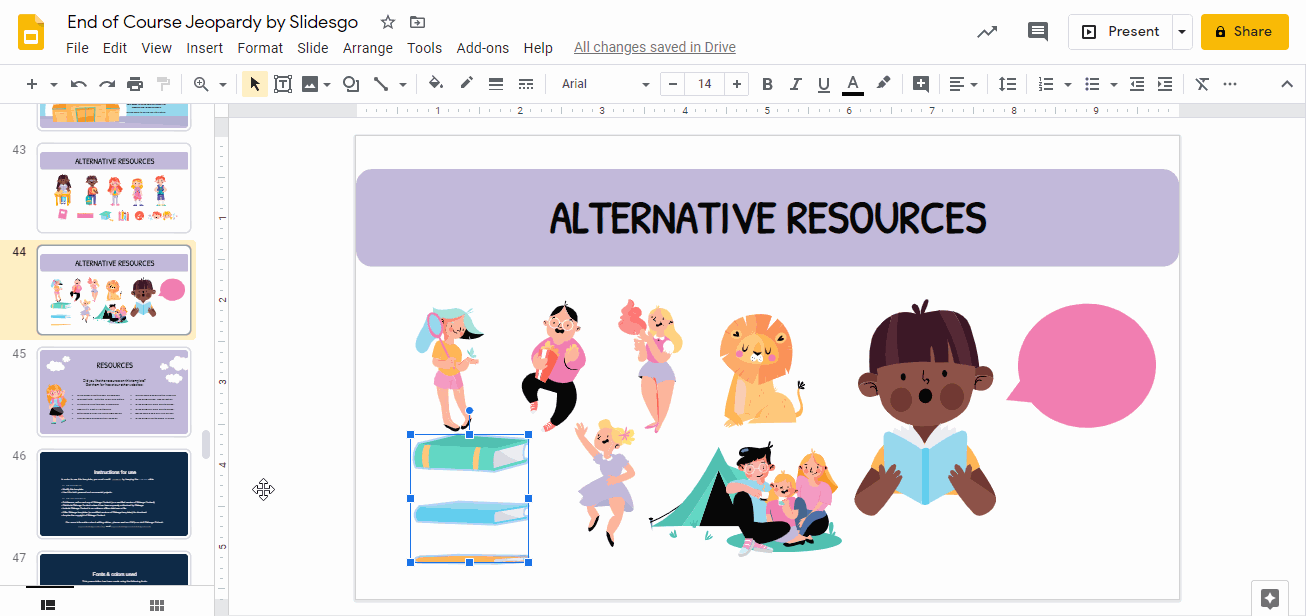1306x616 pixels.
Task: Open the Help menu
Action: (538, 48)
